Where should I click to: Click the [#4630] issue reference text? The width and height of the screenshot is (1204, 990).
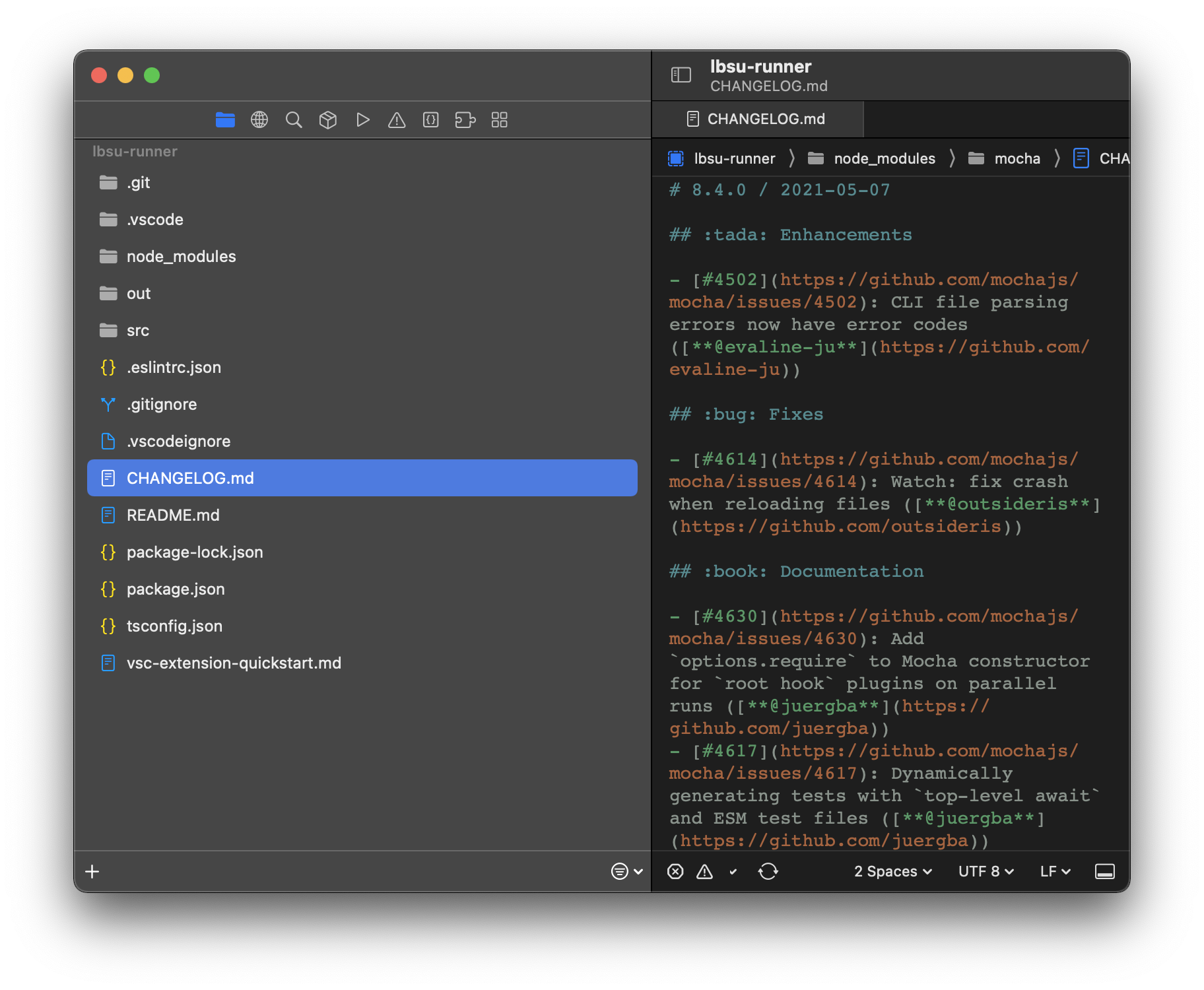[x=729, y=616]
